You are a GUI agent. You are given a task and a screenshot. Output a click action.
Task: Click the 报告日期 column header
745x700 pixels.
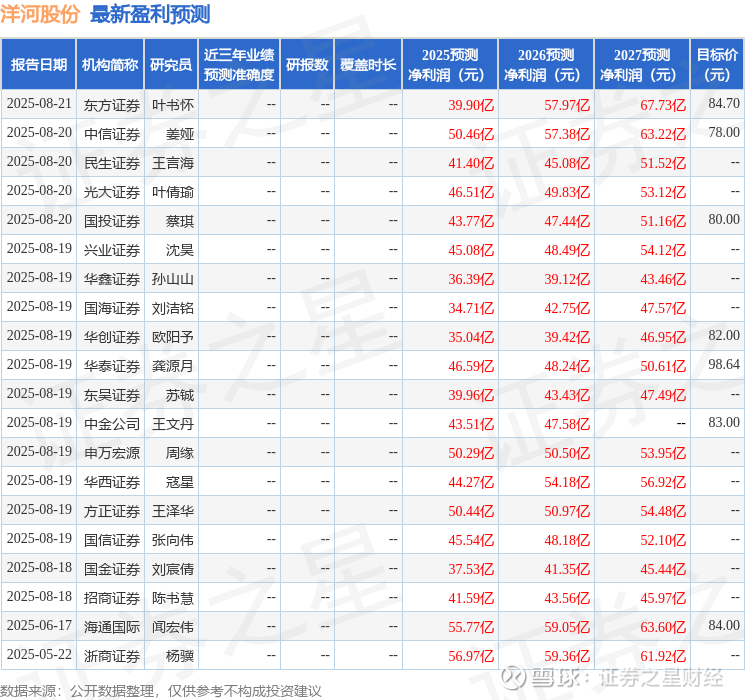click(38, 65)
